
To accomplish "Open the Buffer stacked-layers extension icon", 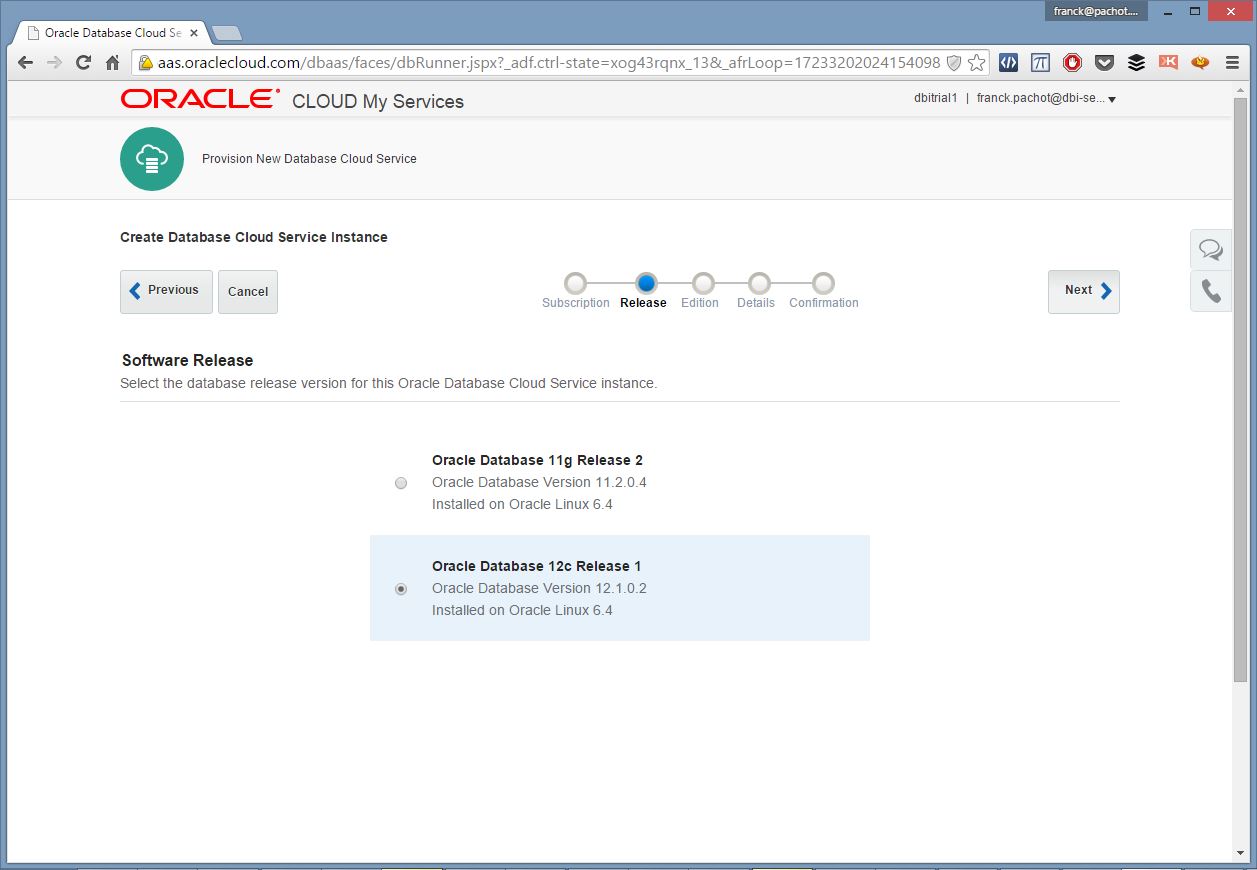I will click(x=1136, y=62).
